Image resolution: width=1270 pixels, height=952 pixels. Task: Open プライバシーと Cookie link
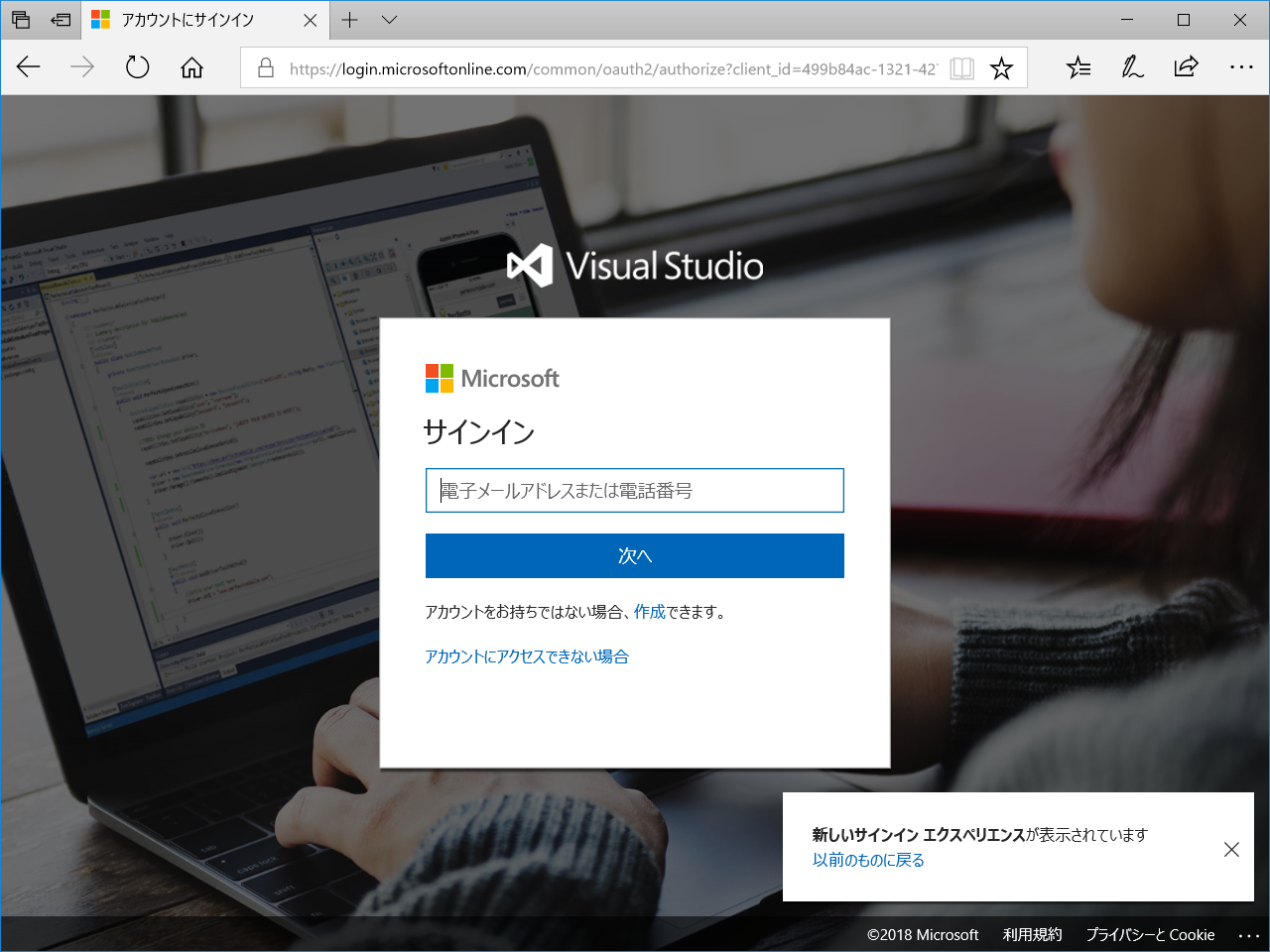pyautogui.click(x=1150, y=934)
